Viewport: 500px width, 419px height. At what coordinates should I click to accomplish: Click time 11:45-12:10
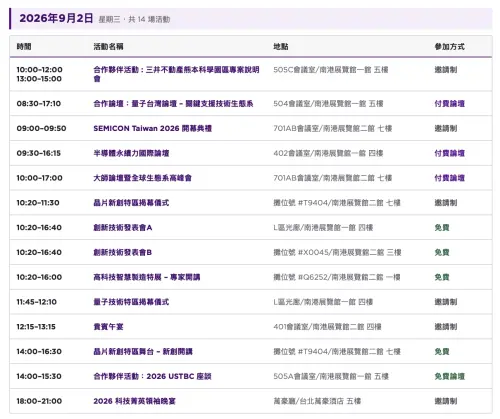[37, 302]
